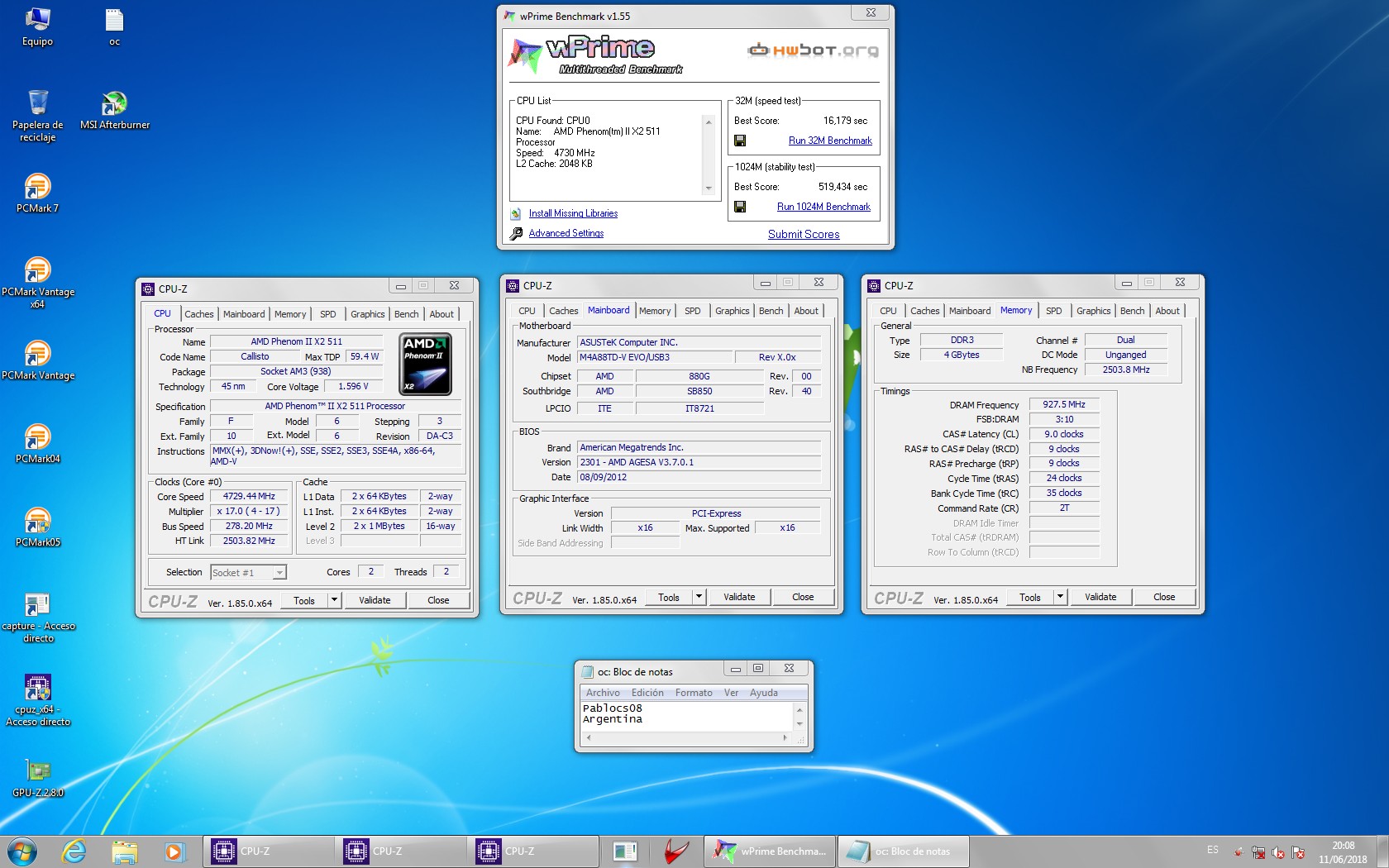Viewport: 1389px width, 868px height.
Task: Open About tab in middle CPU-Z window
Action: [x=806, y=311]
